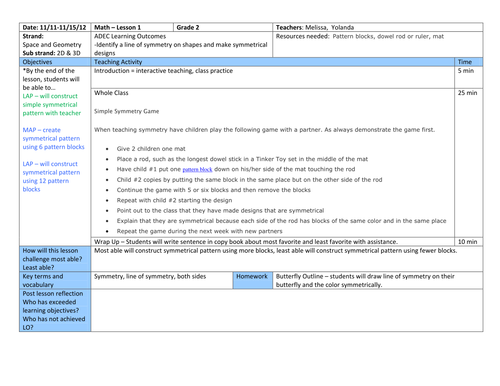Viewport: 500px width, 386px height.
Task: Click the '5 min' time cell
Action: 469,77
